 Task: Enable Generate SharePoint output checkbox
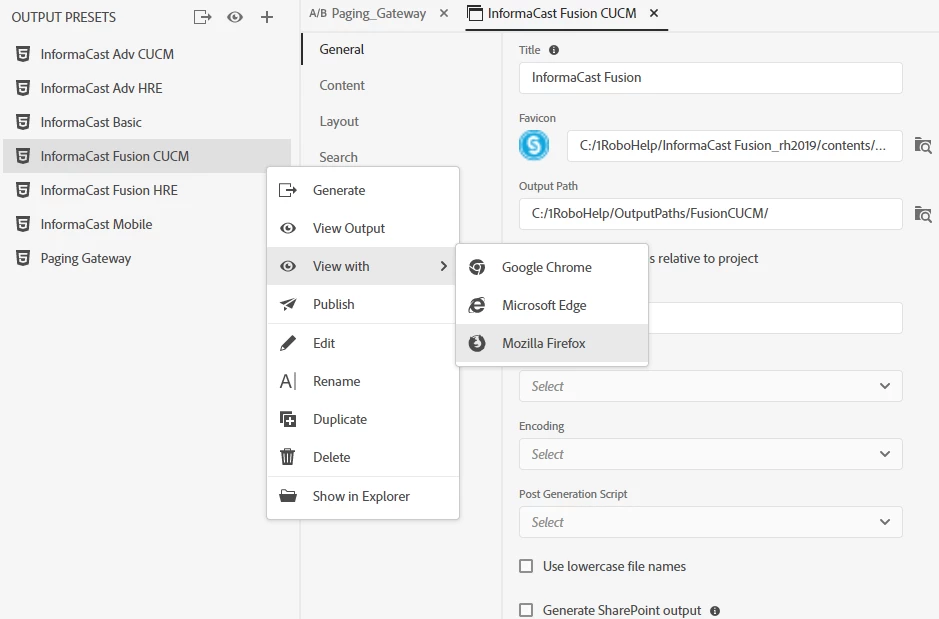(526, 610)
